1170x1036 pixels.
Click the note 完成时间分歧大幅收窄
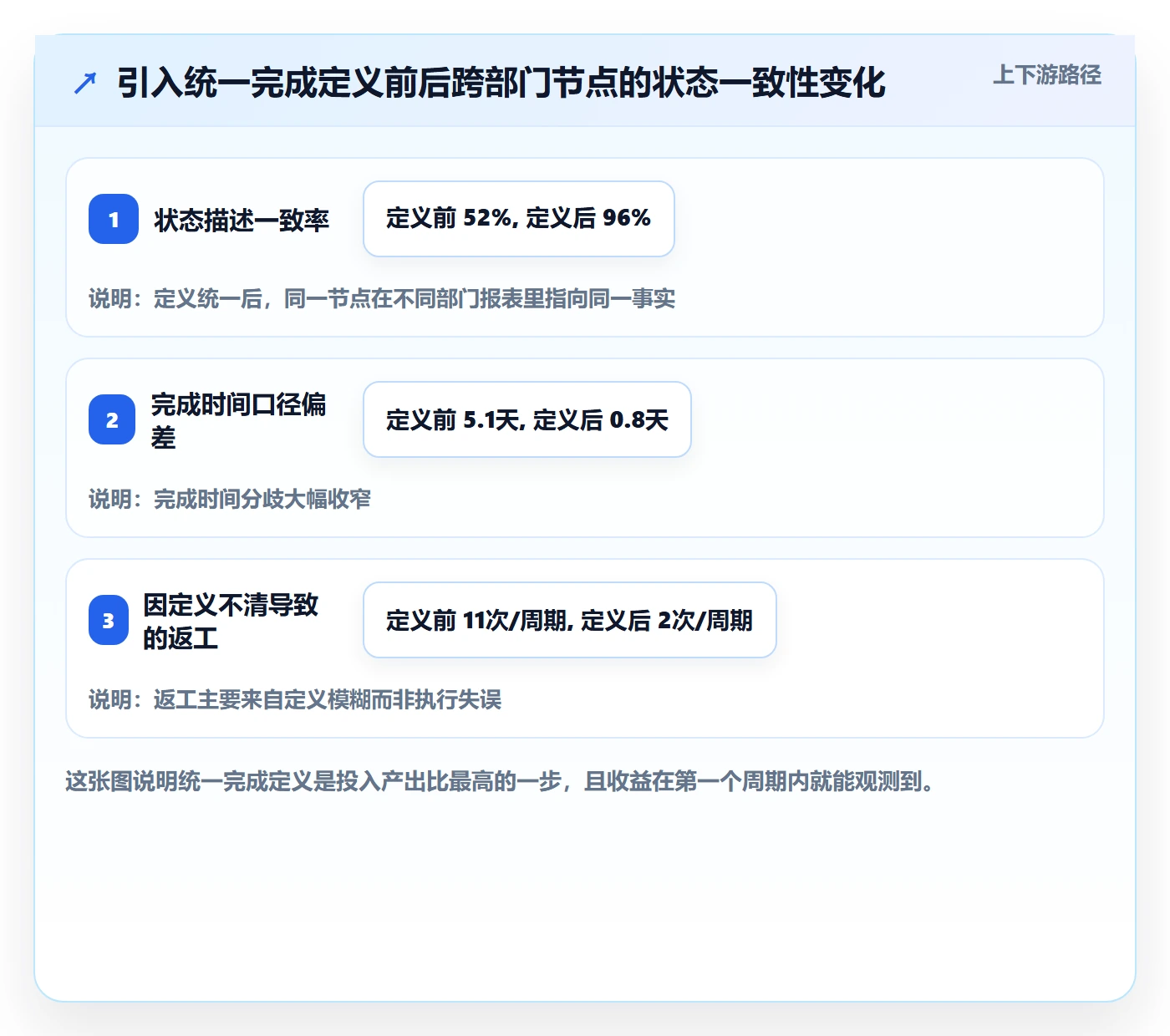point(262,499)
